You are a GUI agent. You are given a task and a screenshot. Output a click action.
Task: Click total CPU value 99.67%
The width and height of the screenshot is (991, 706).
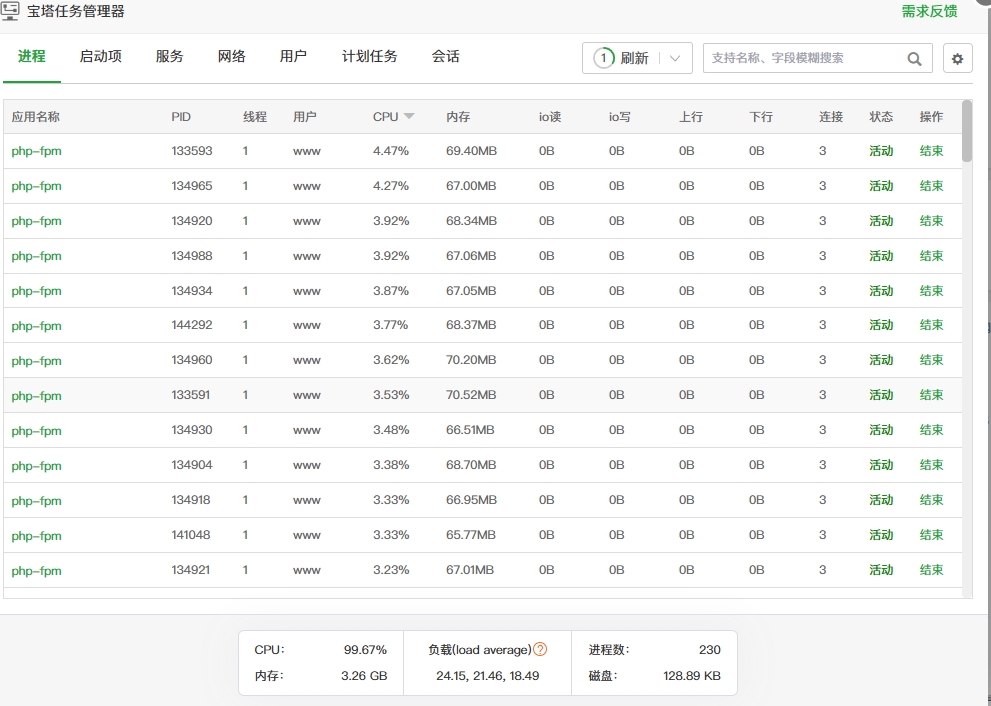pos(365,650)
